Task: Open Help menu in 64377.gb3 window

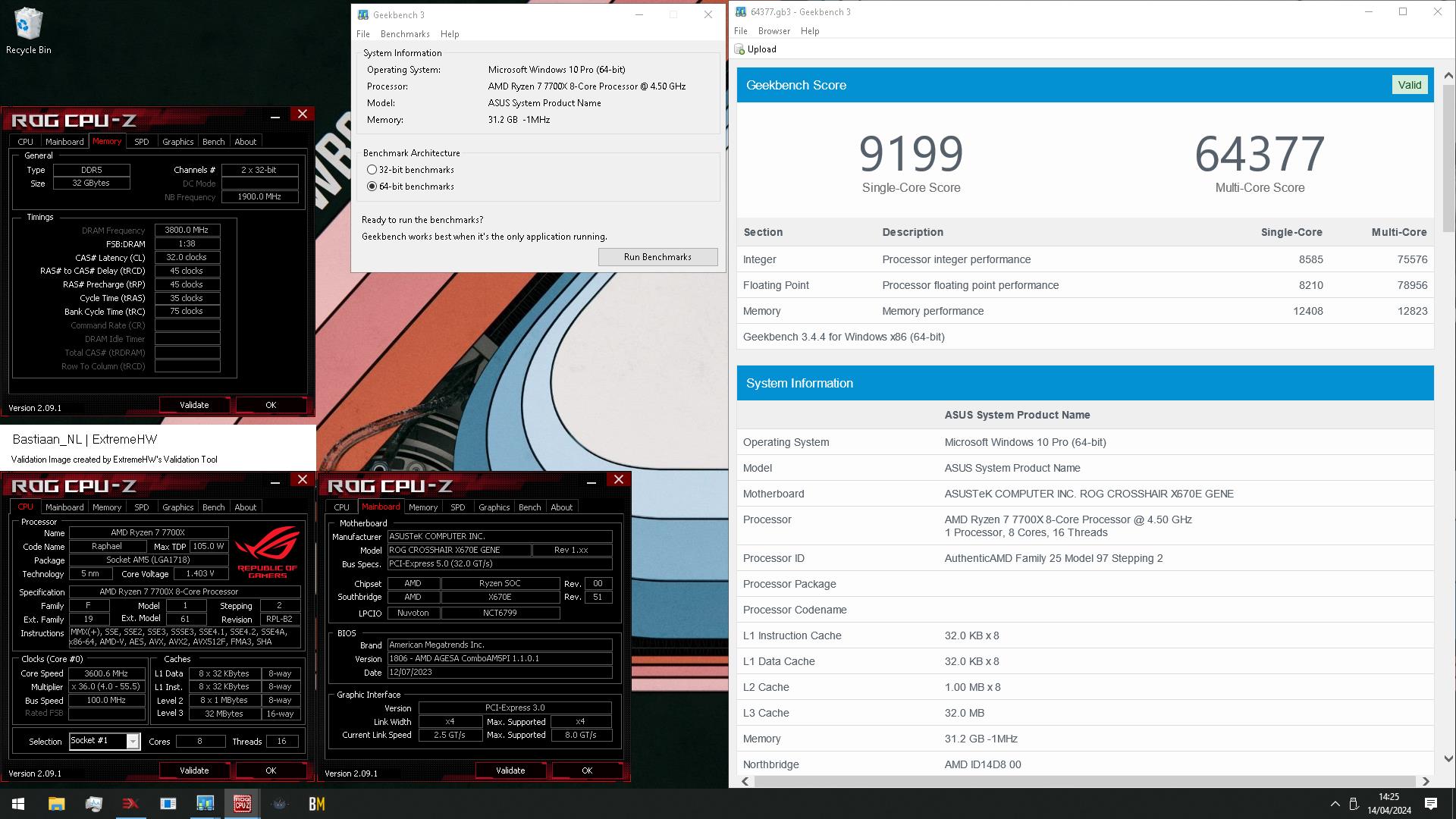Action: point(810,31)
